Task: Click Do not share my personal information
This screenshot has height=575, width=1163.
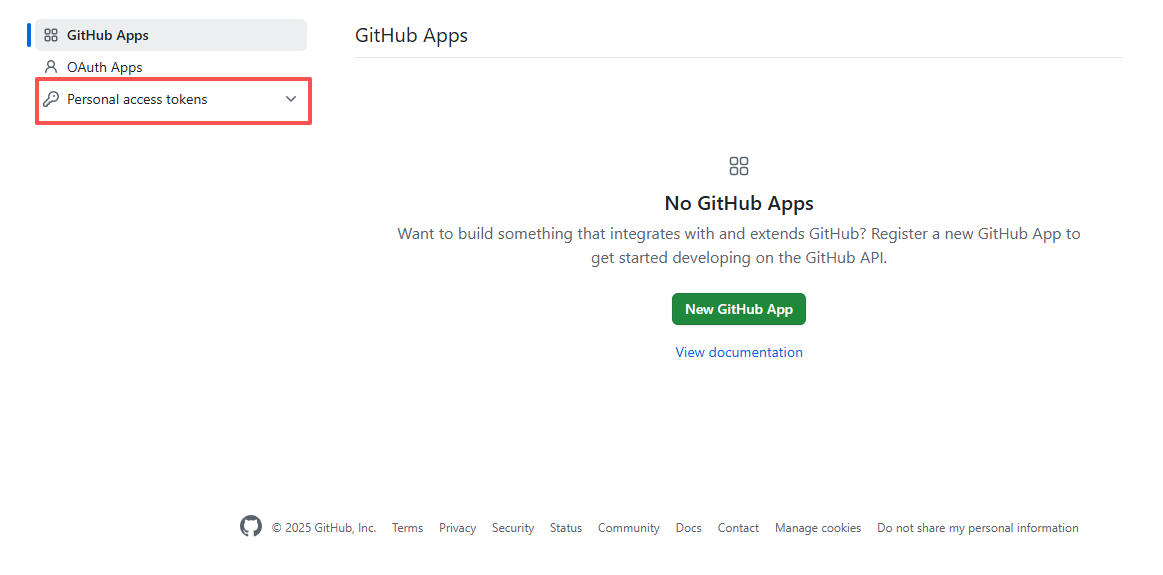Action: (x=978, y=528)
